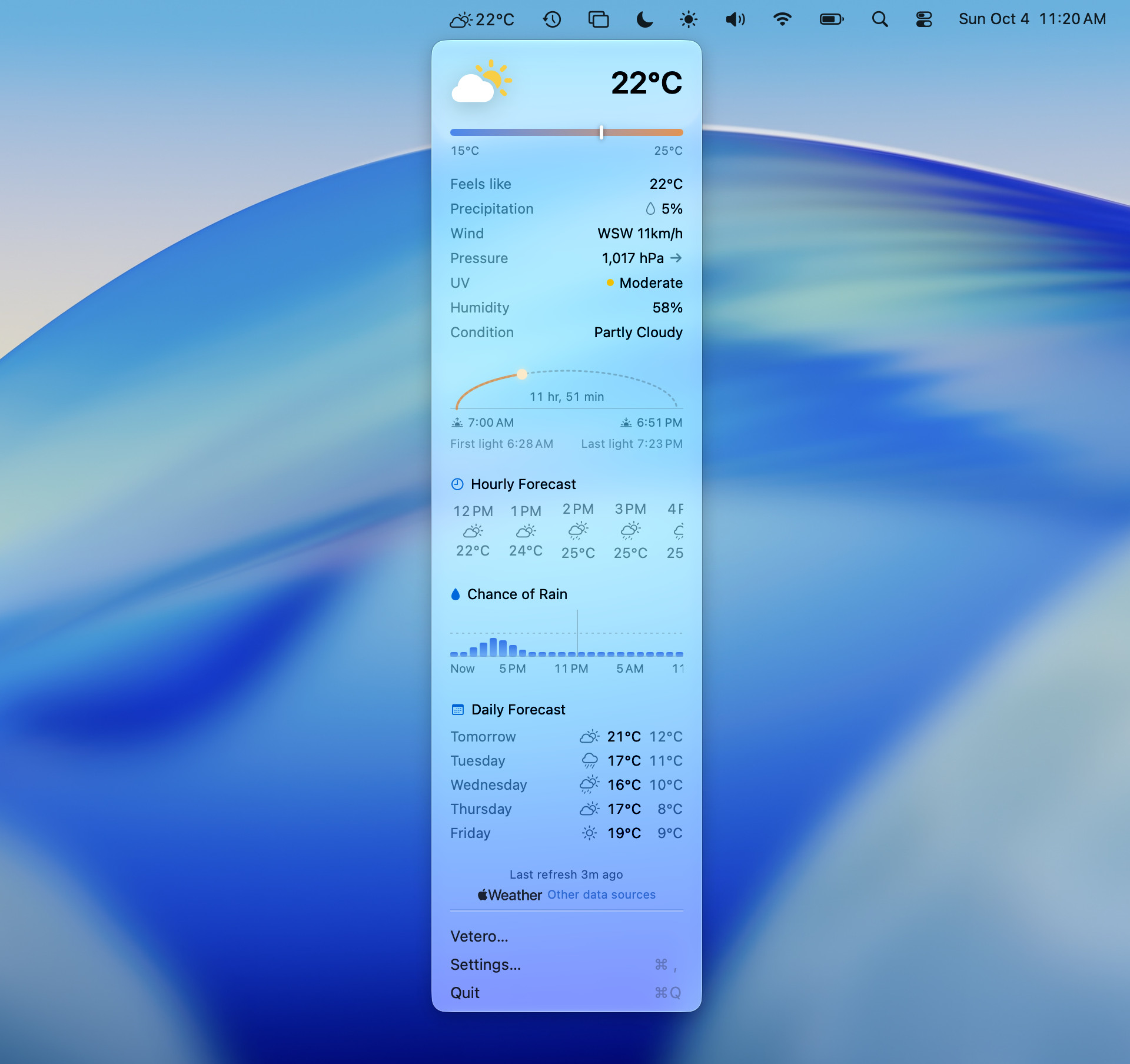This screenshot has width=1130, height=1064.
Task: Click the battery status icon
Action: tap(832, 19)
